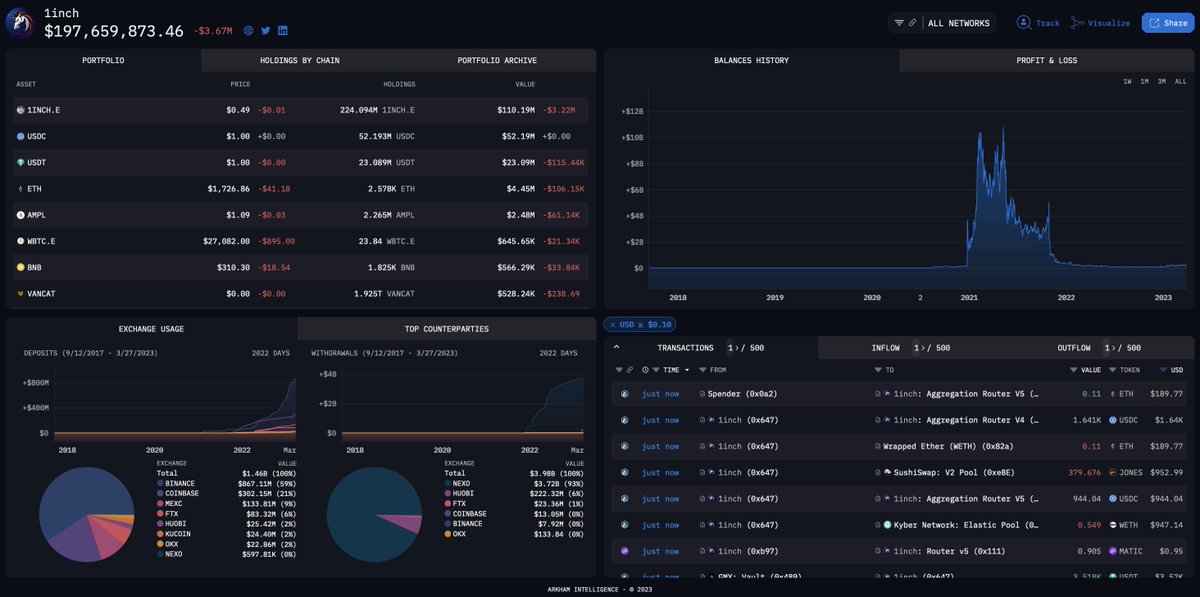This screenshot has width=1200, height=597.
Task: Click the filter icon next to ALL NETWORKS
Action: pos(897,22)
